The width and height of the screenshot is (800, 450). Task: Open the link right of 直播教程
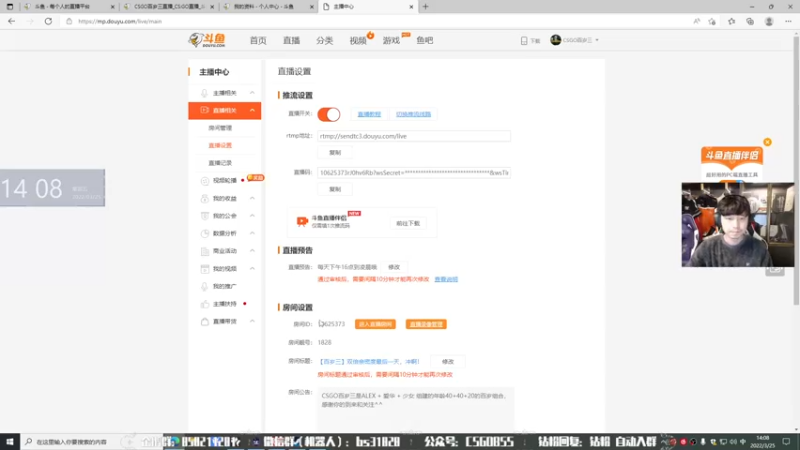click(413, 114)
